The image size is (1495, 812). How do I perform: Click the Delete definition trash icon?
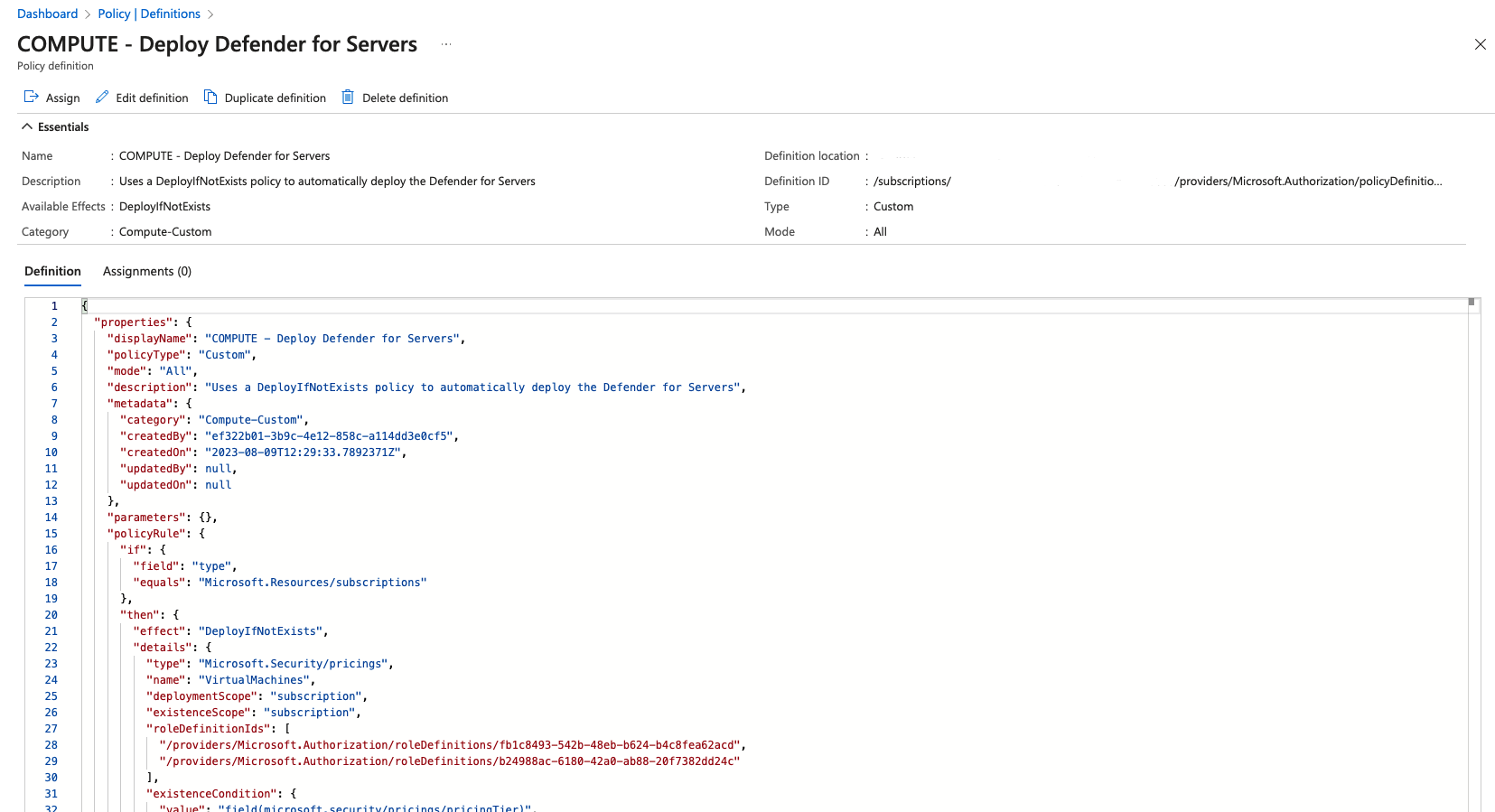[348, 98]
